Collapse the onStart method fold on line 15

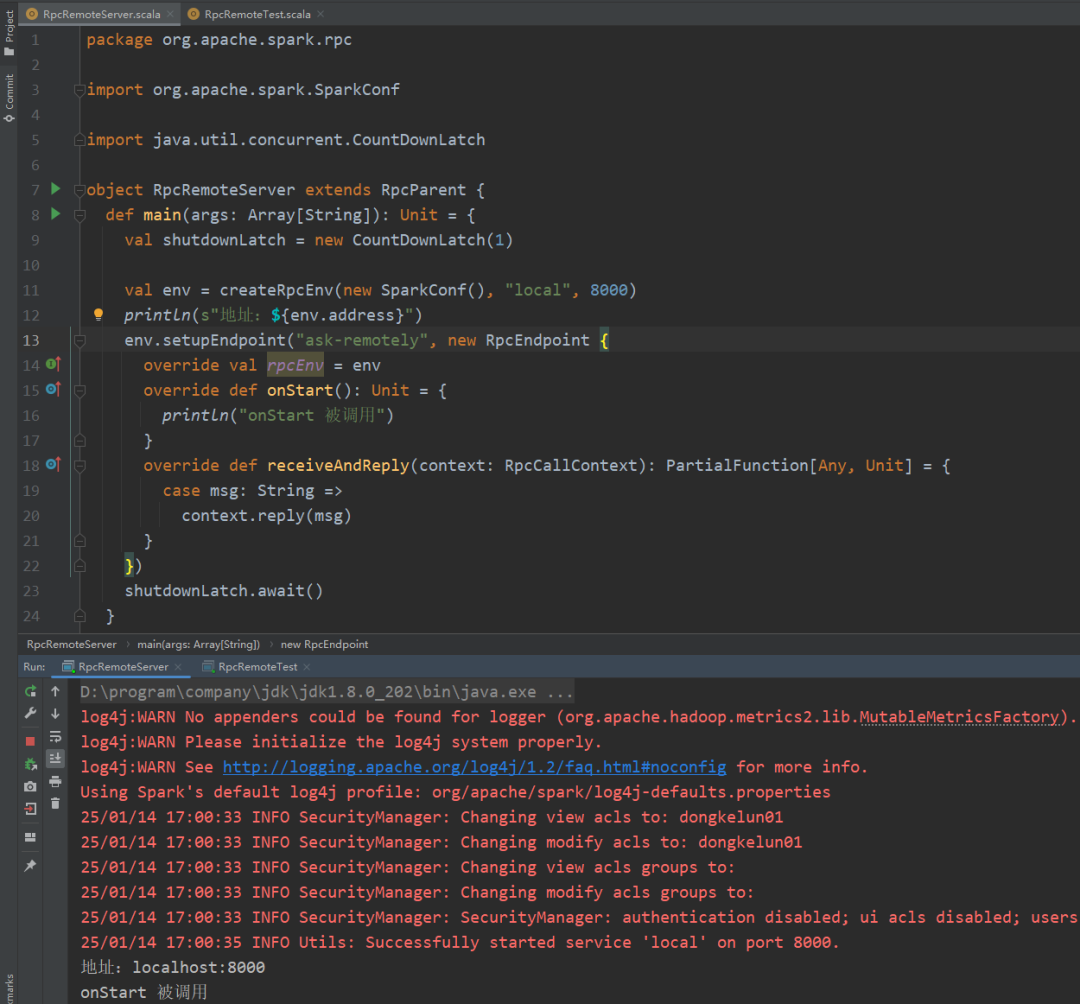click(80, 390)
